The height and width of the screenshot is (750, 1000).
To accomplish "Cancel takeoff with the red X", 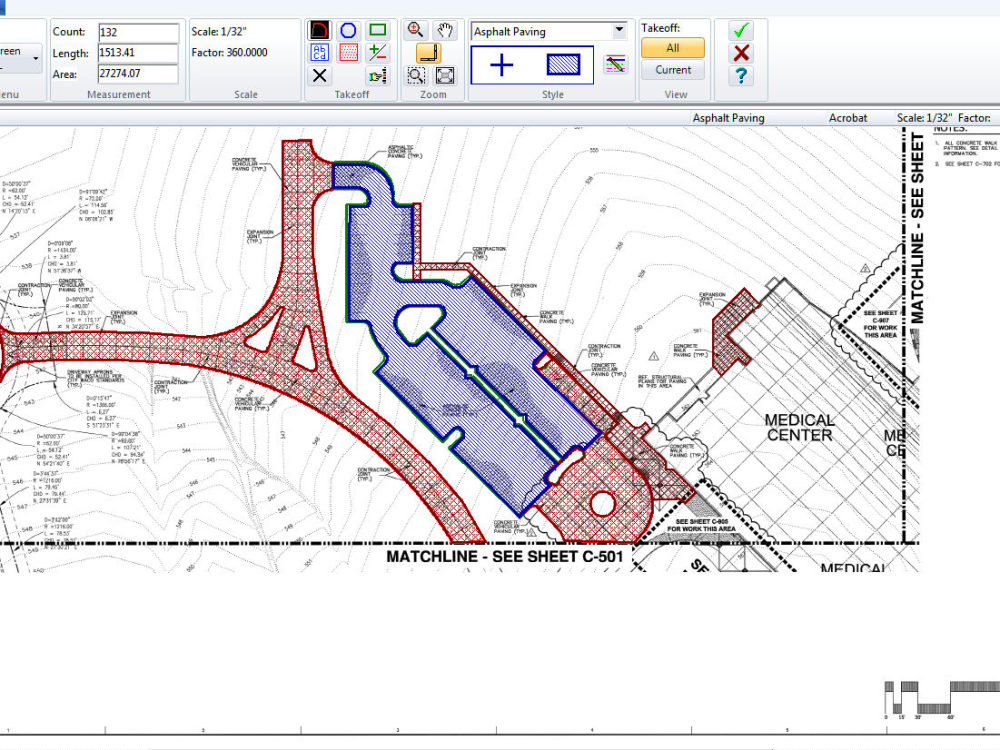I will [741, 53].
